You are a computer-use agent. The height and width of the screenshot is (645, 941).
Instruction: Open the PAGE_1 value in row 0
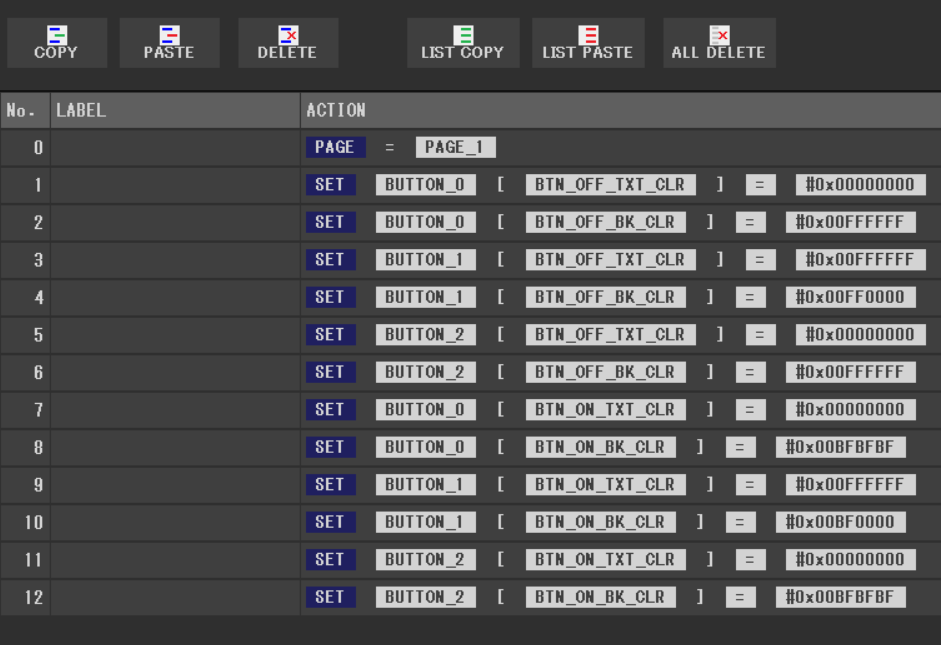tap(455, 147)
